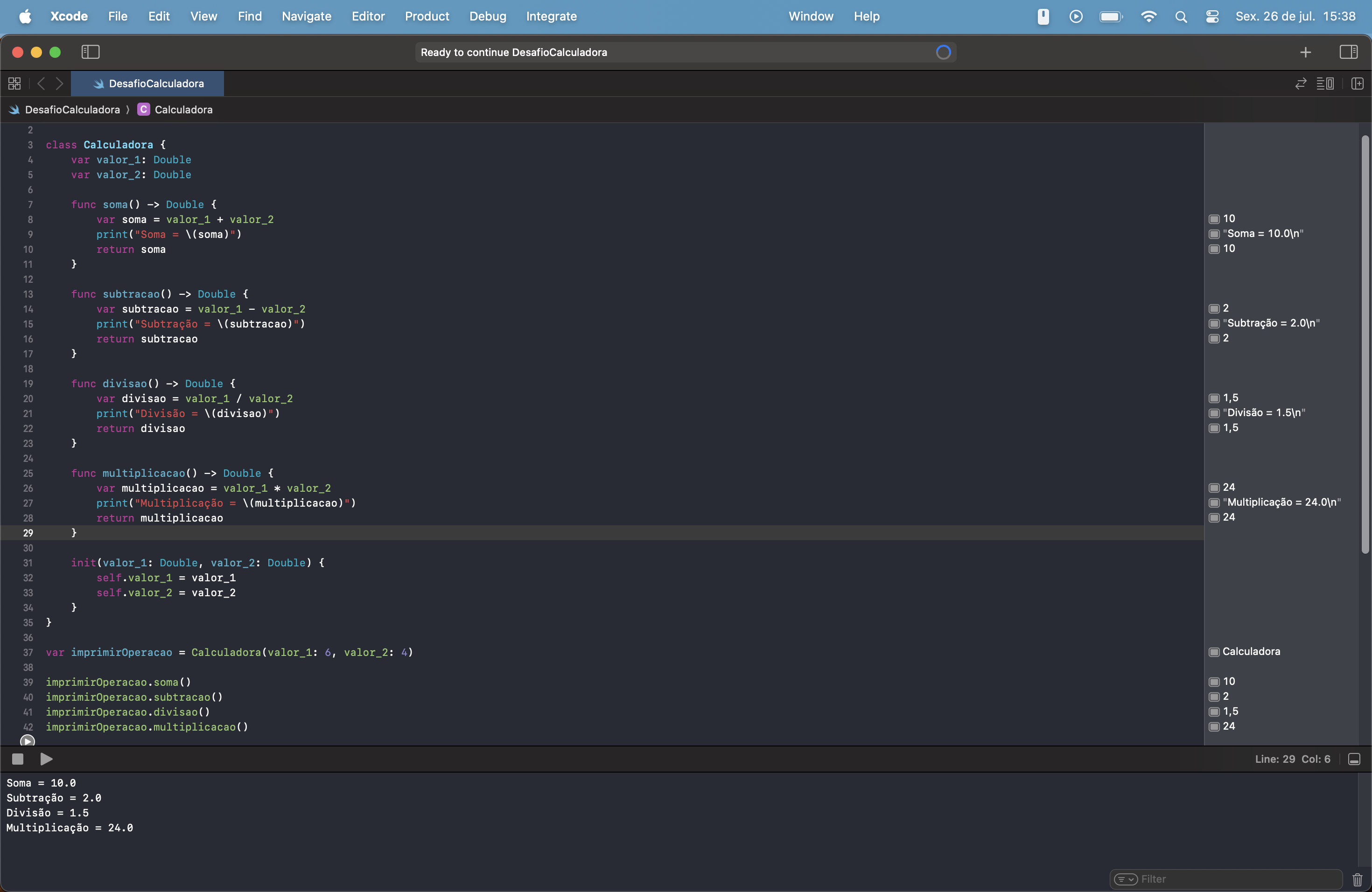Clear console with the trash icon
The width and height of the screenshot is (1372, 892).
(x=1357, y=879)
